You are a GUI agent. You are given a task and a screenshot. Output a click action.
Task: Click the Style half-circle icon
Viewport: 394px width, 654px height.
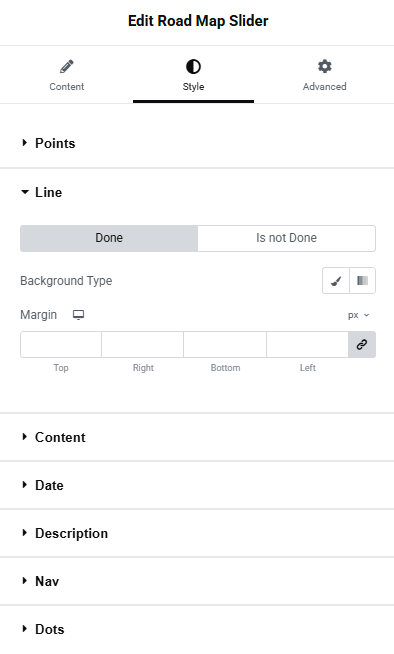pyautogui.click(x=193, y=66)
